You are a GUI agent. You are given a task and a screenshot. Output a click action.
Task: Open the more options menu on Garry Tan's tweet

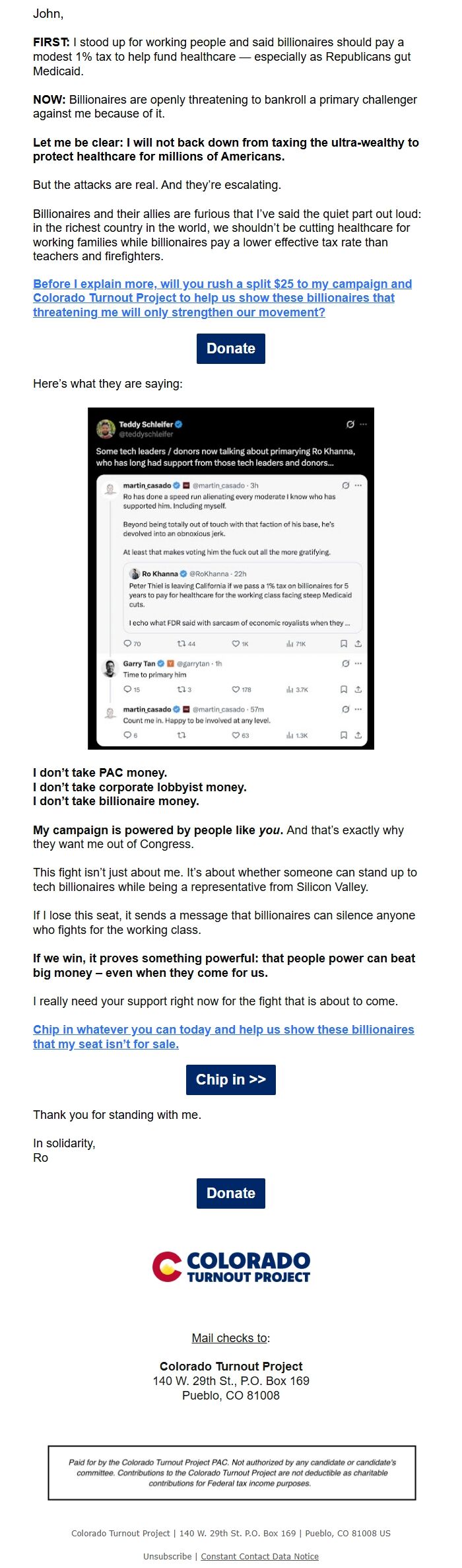pyautogui.click(x=358, y=662)
